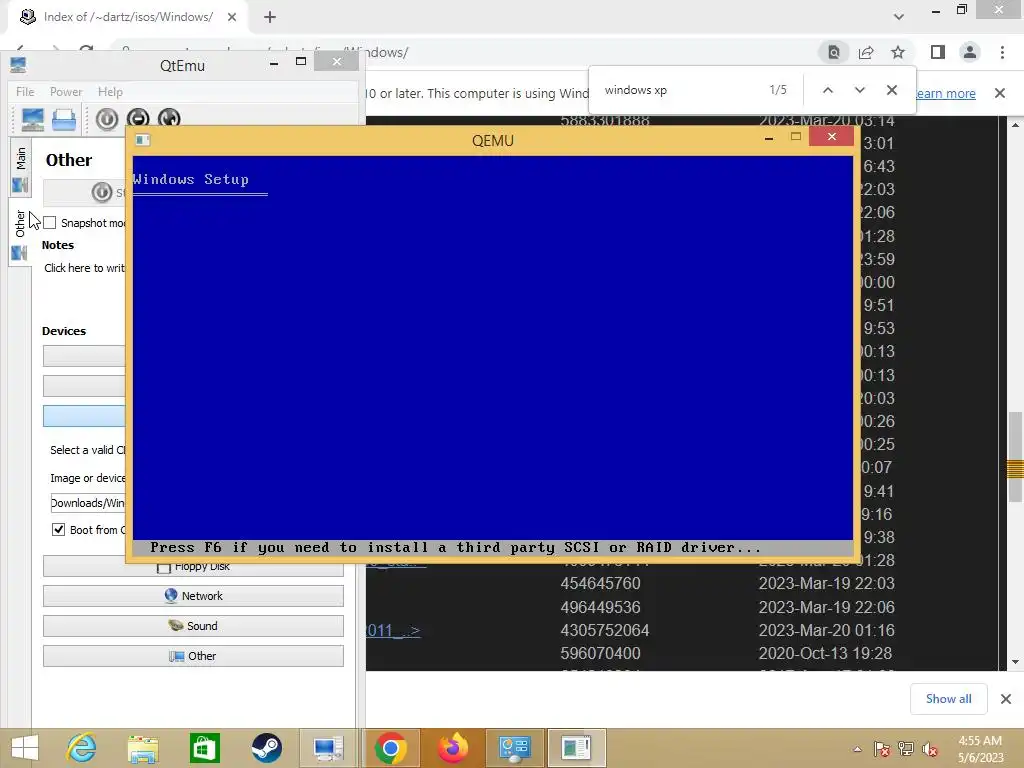Reload the page in Chrome
This screenshot has width=1024, height=768.
point(86,50)
